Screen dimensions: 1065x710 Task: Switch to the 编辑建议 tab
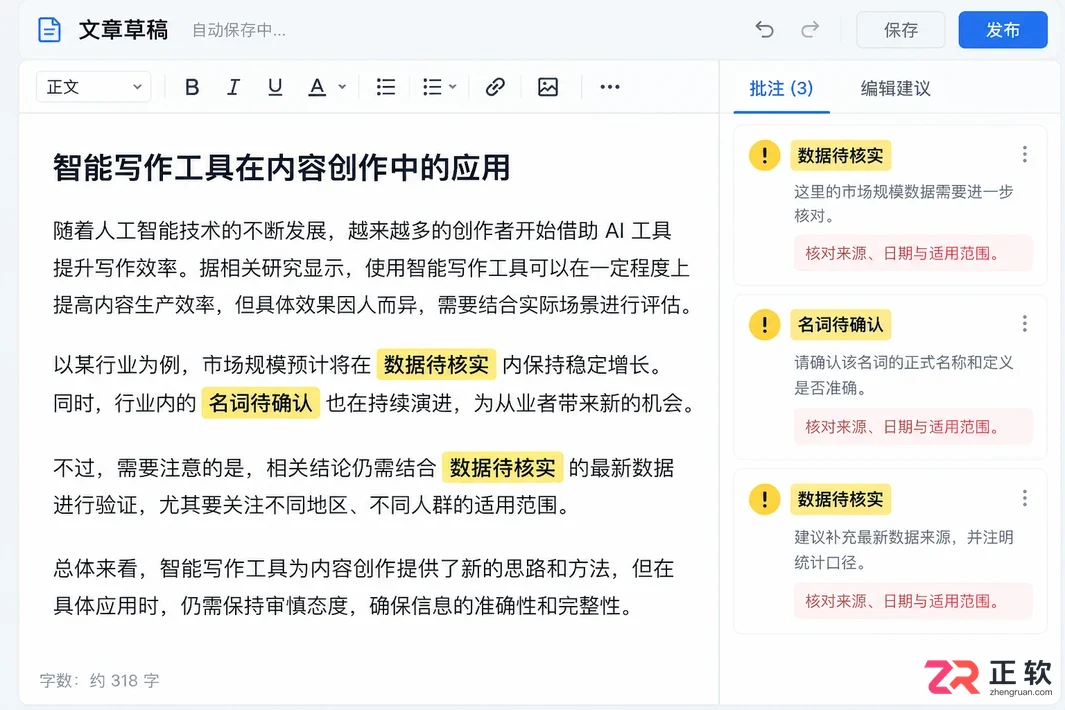click(895, 88)
